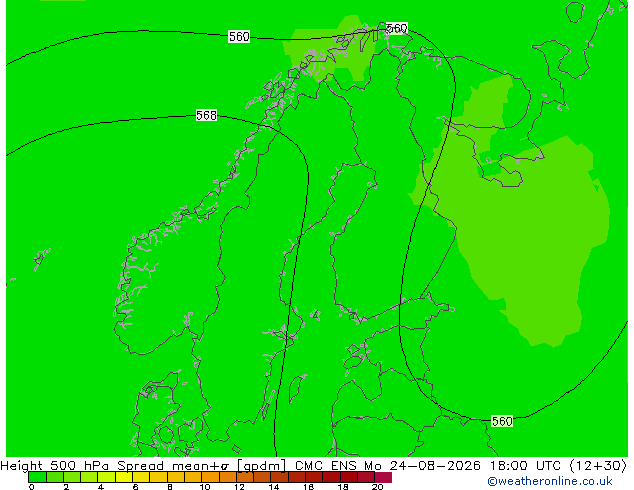This screenshot has width=634, height=490.
Task: Click the crimson legend swatch right of 20
Action: (383, 477)
